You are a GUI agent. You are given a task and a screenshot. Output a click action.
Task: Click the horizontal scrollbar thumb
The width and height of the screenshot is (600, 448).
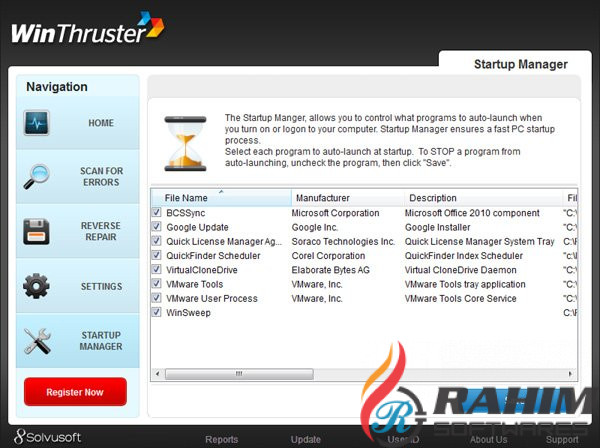(x=239, y=374)
